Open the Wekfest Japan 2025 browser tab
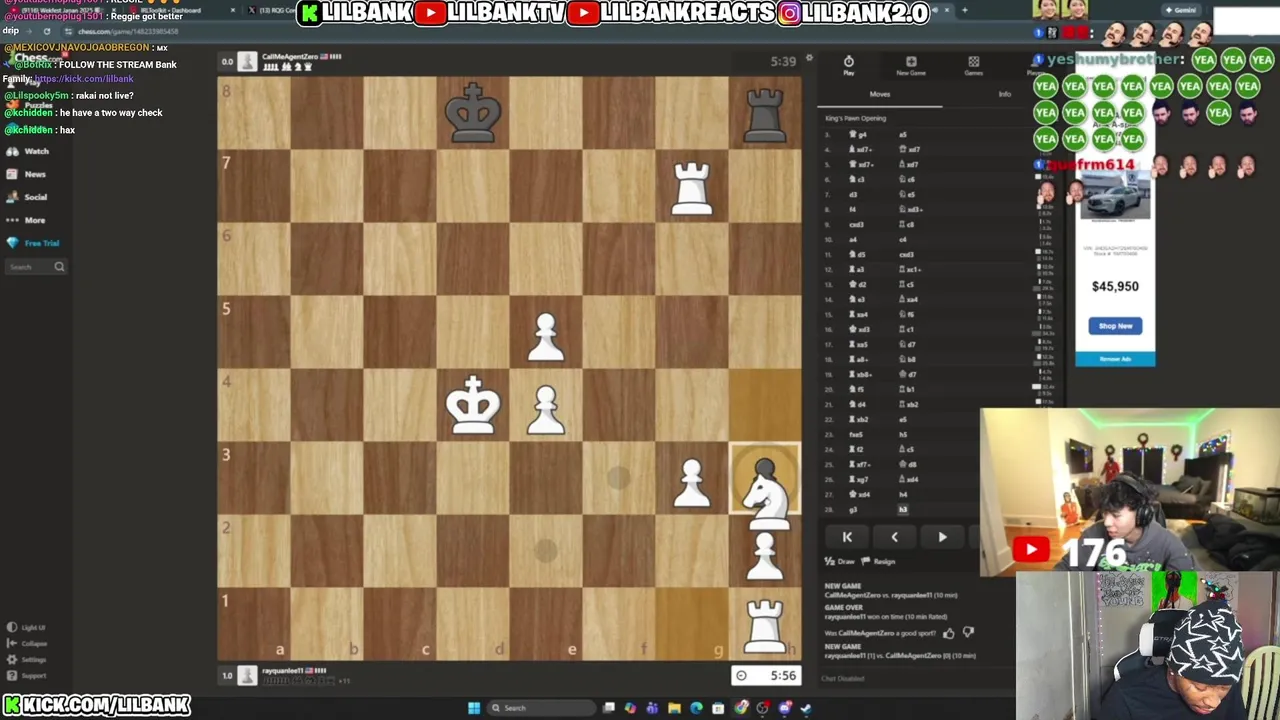 click(x=62, y=10)
